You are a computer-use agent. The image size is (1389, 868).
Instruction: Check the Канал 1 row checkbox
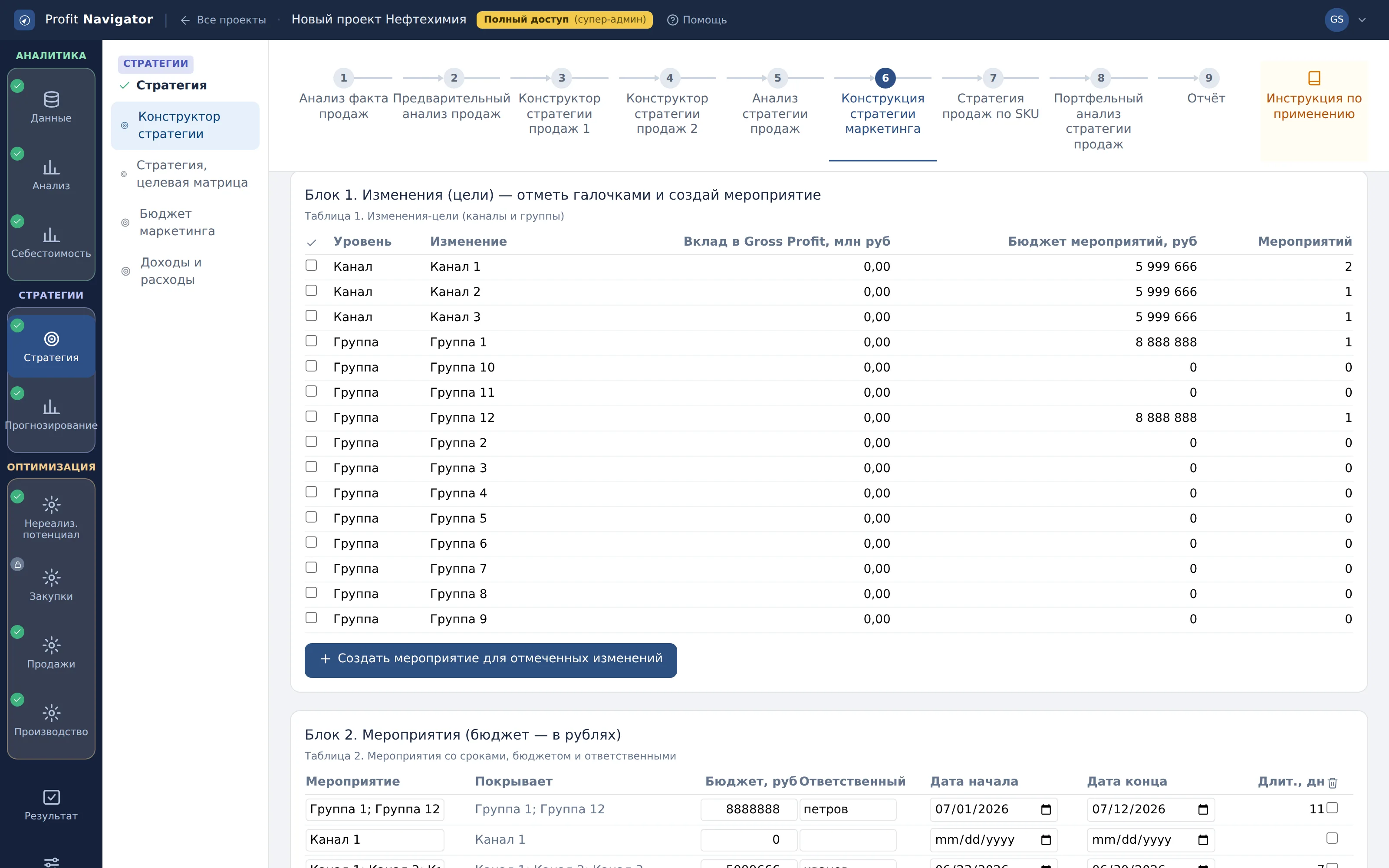[311, 265]
